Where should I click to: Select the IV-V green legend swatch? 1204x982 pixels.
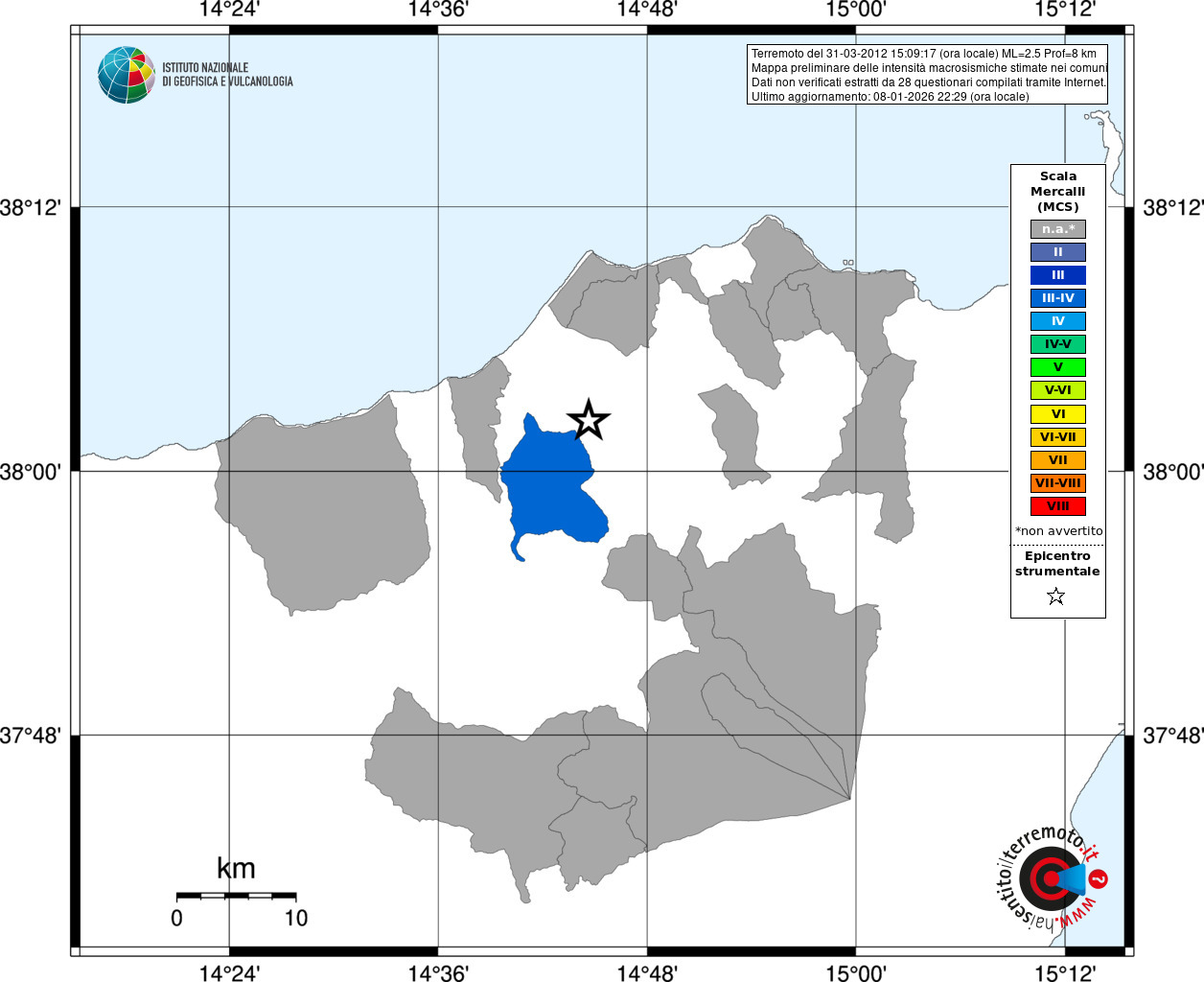1058,344
